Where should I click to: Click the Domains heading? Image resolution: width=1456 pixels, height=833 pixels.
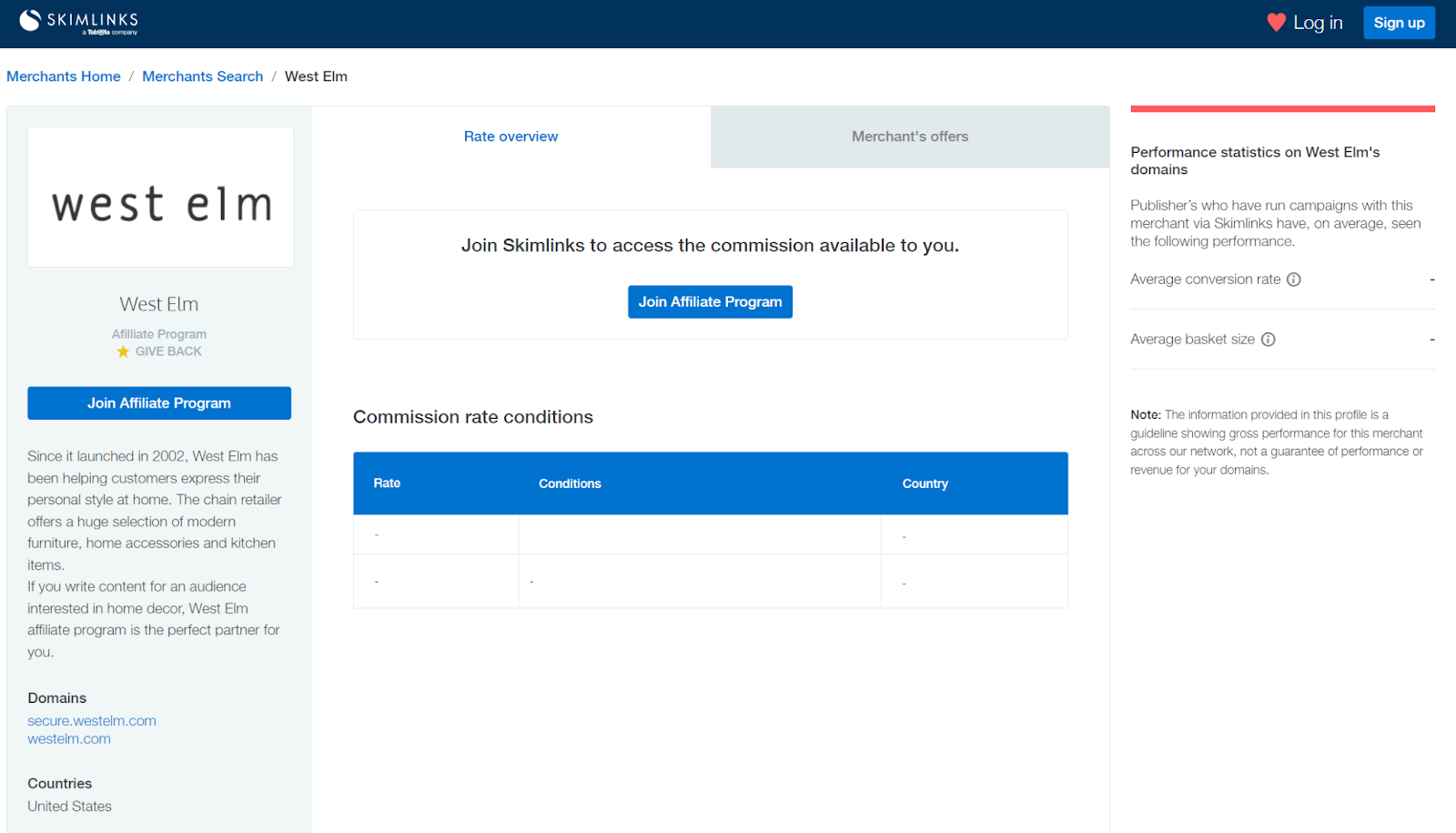click(56, 698)
